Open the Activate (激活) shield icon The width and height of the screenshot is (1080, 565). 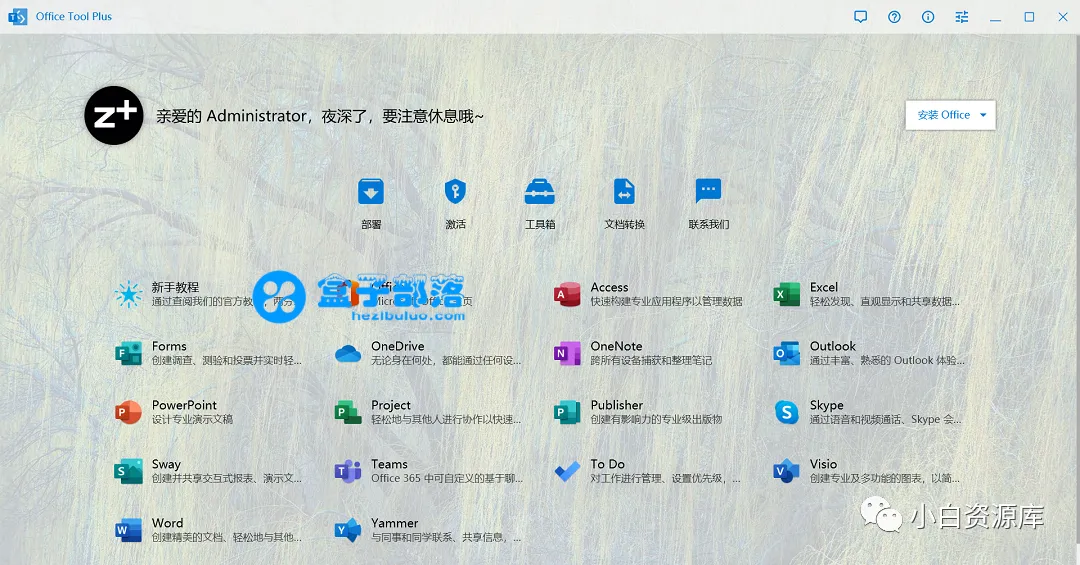click(455, 191)
